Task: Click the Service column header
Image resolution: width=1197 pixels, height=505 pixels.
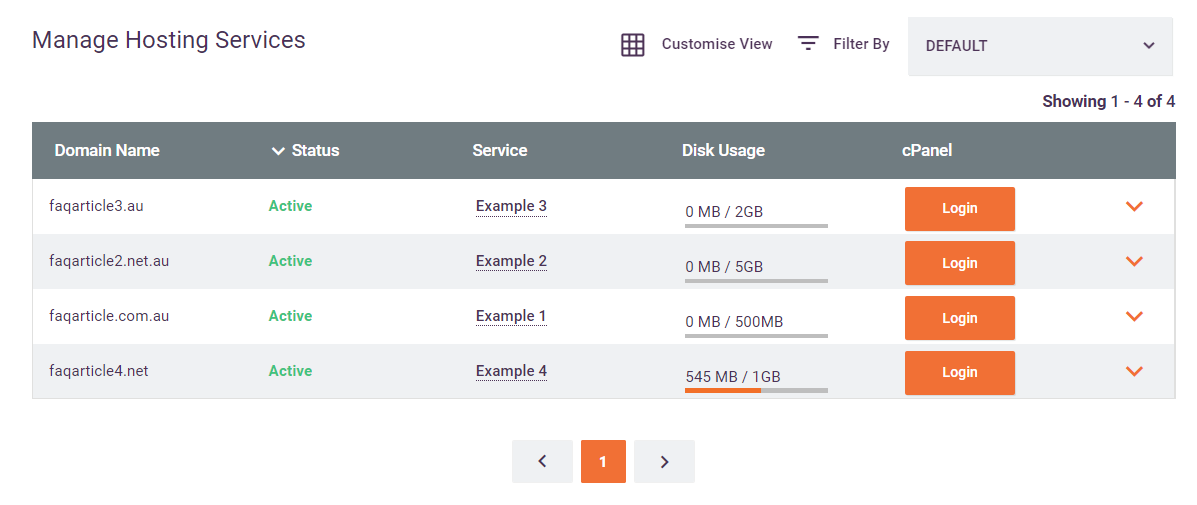Action: point(499,150)
